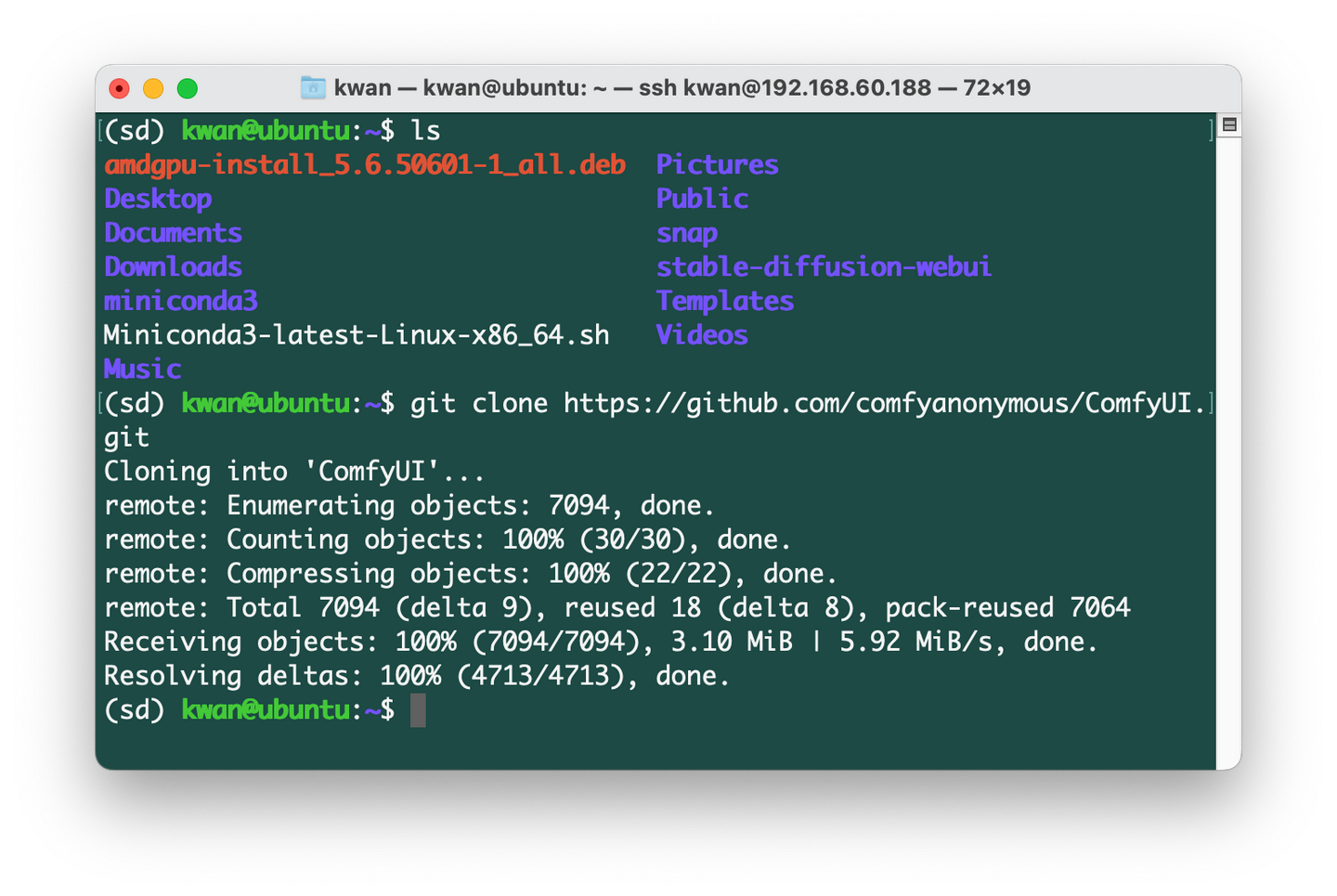Click the stable-diffusion-webui directory name
Image resolution: width=1337 pixels, height=896 pixels.
click(824, 266)
